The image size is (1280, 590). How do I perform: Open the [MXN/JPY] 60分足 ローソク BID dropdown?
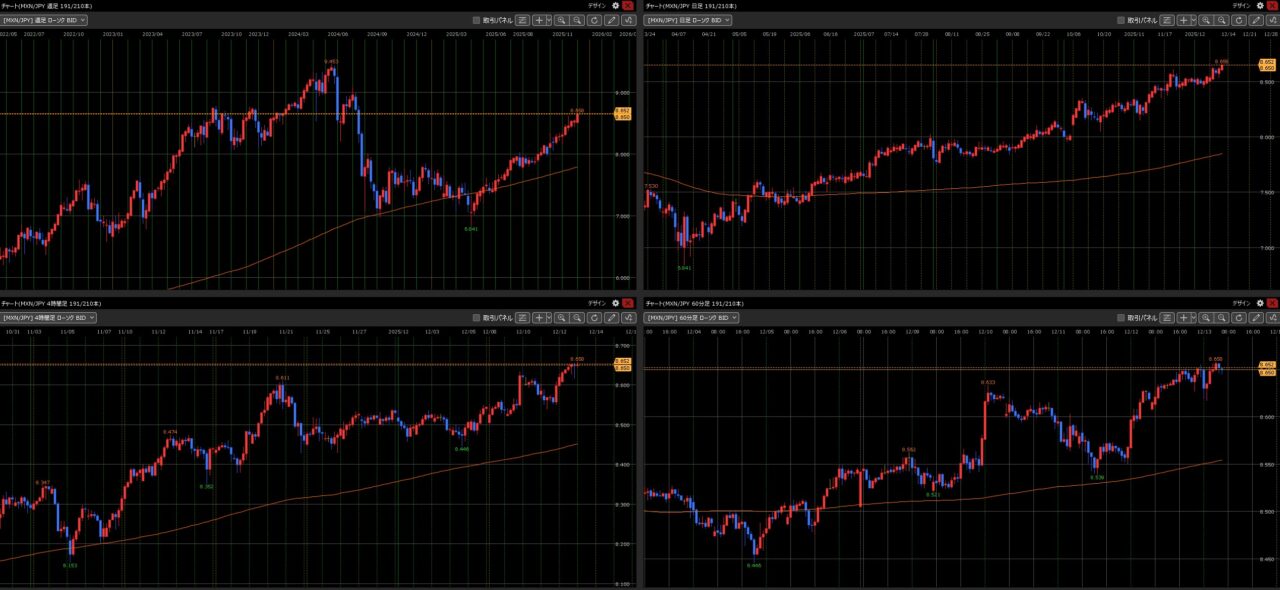click(692, 317)
